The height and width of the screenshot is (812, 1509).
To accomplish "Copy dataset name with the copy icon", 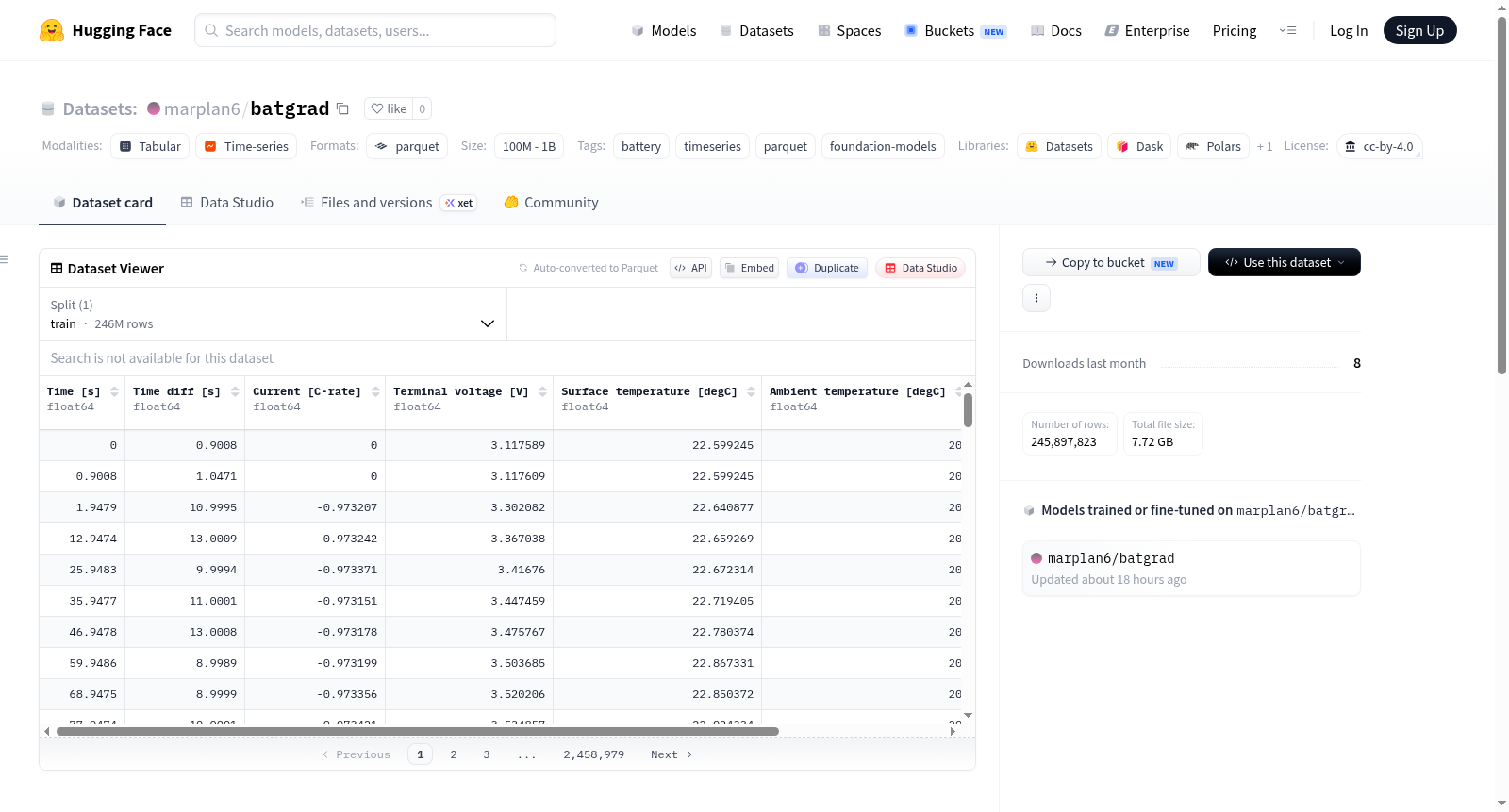I will 343,109.
